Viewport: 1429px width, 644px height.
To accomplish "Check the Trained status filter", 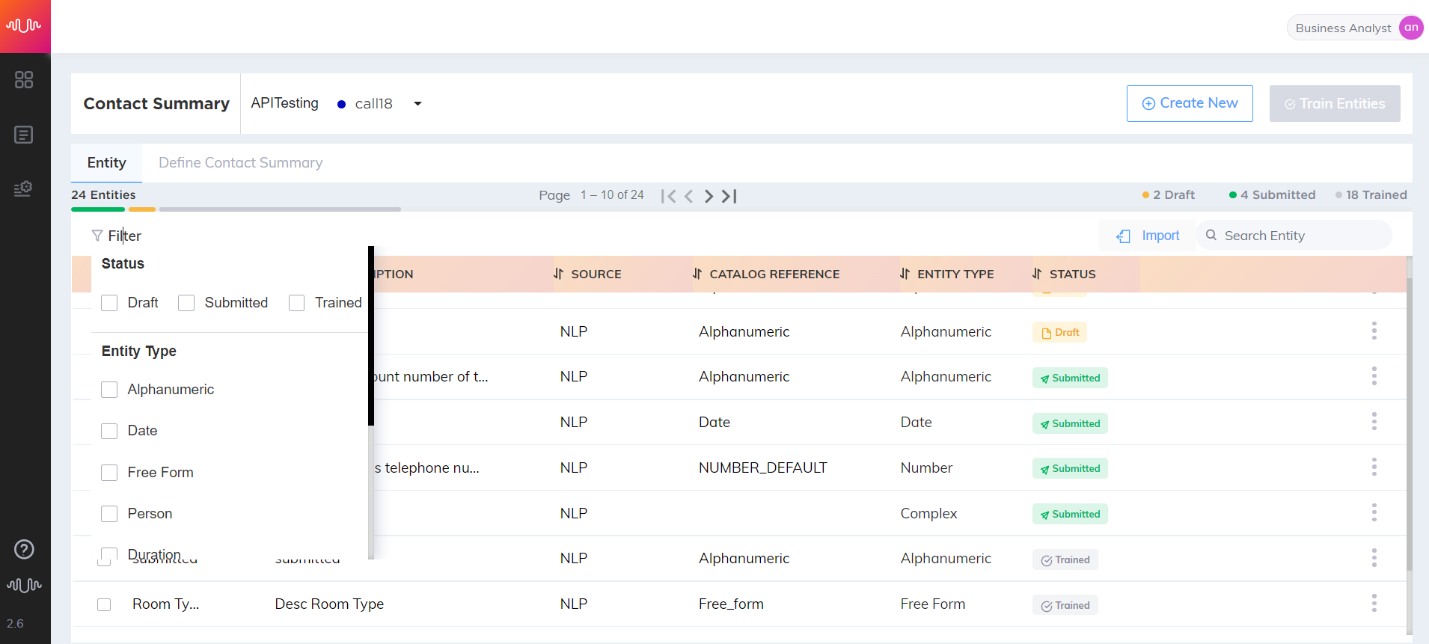I will pos(297,303).
